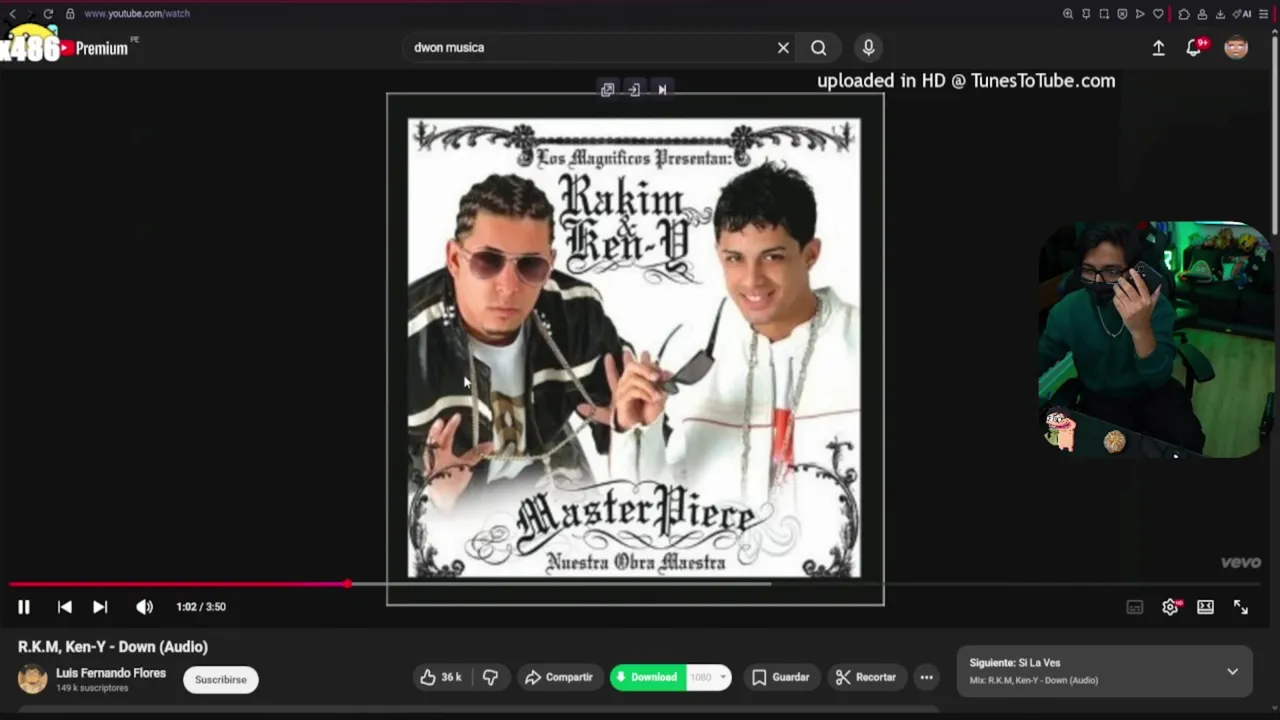Expand the Siguiente mix playlist panel
1280x720 pixels.
pyautogui.click(x=1232, y=672)
